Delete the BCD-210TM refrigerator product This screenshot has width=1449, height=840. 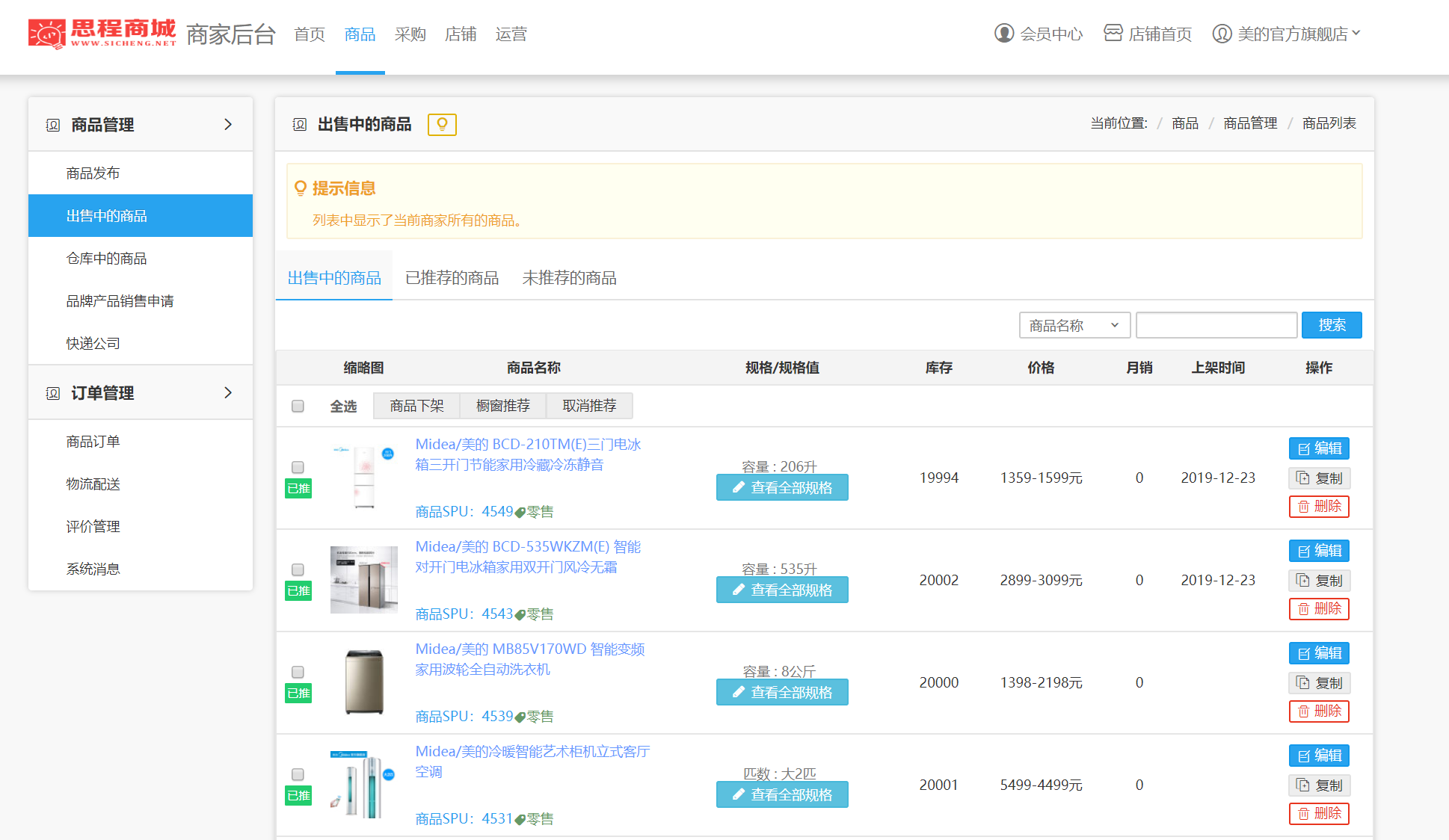[1319, 507]
